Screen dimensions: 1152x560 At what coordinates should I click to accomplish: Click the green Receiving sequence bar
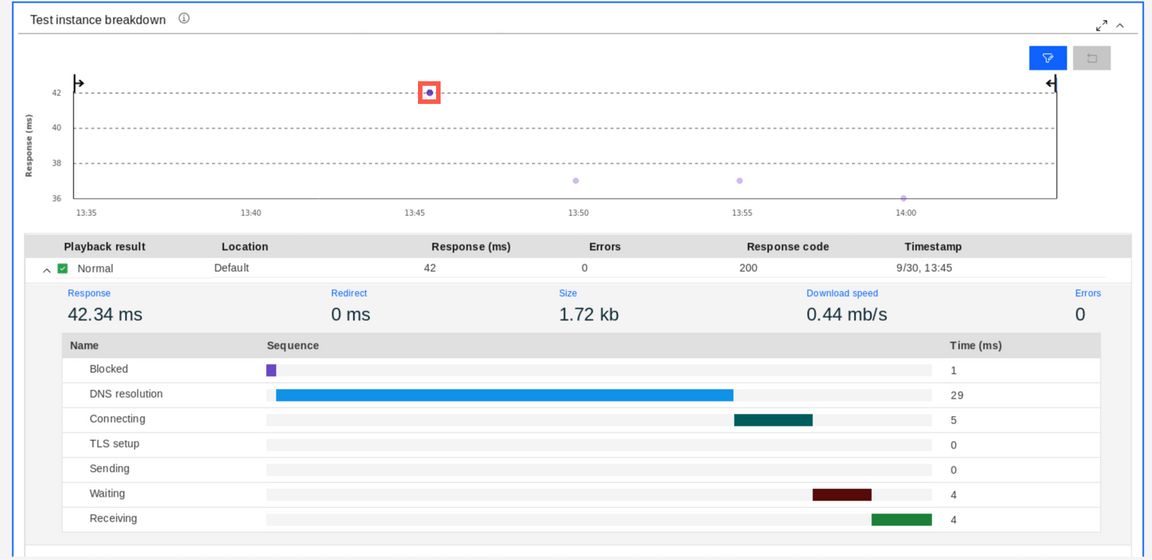point(901,520)
